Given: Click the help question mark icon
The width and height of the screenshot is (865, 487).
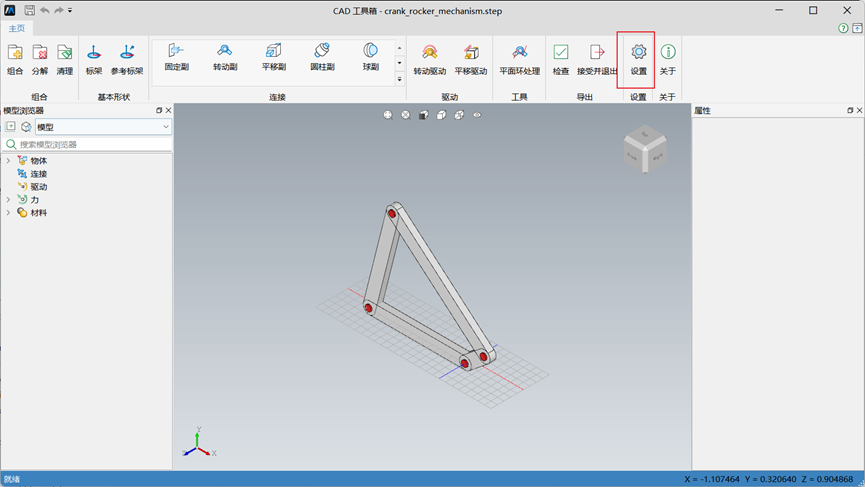Looking at the screenshot, I should tap(843, 28).
